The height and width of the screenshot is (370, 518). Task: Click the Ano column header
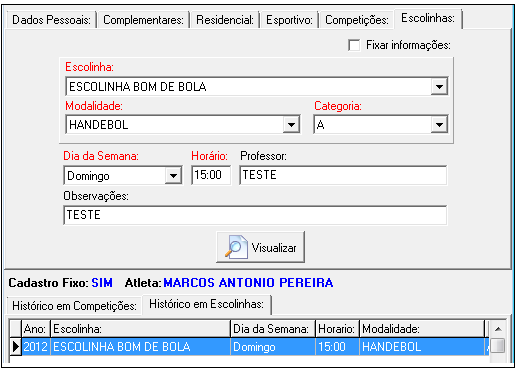coord(36,329)
